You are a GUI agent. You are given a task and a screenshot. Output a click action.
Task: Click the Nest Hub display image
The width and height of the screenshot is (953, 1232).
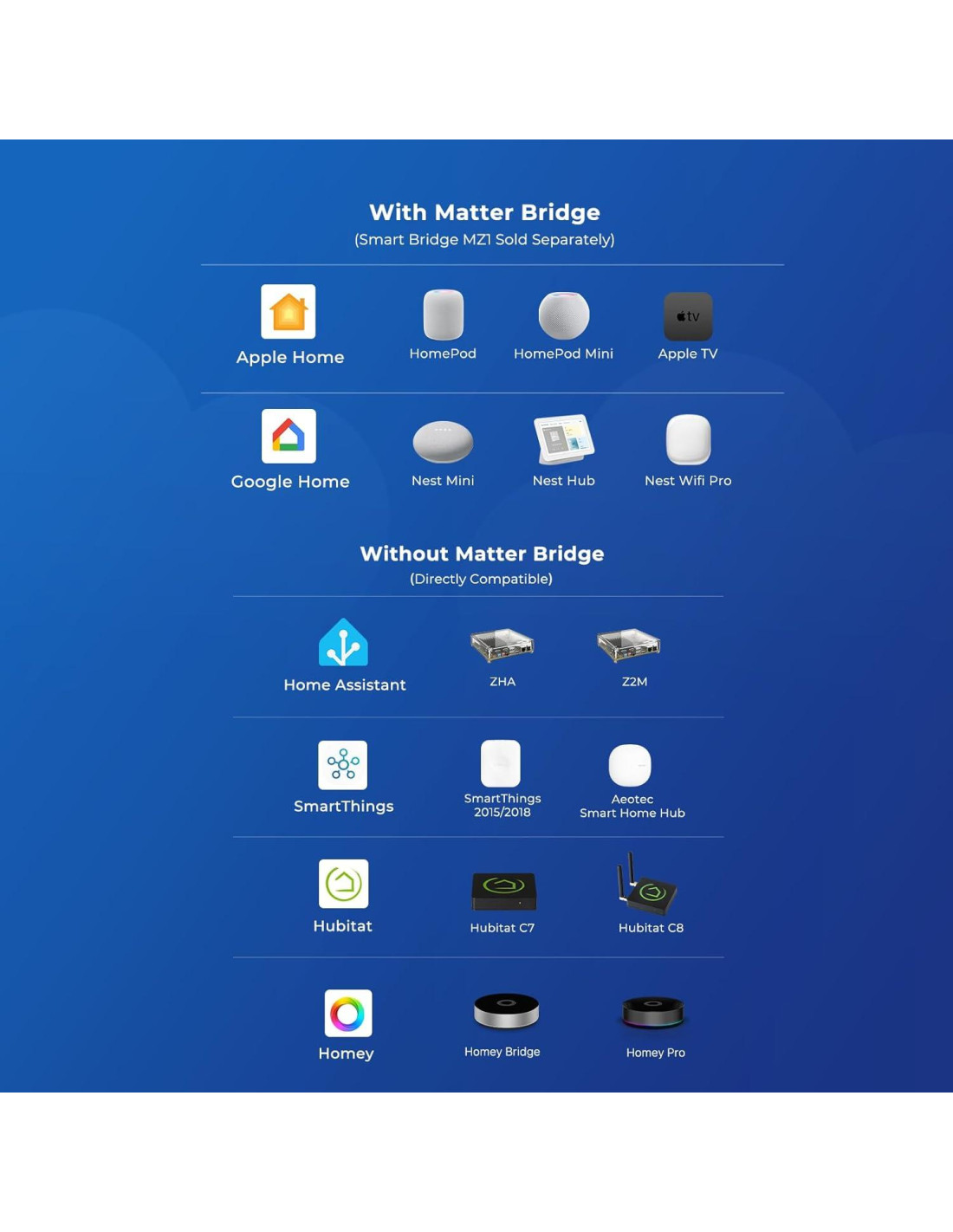pos(564,439)
